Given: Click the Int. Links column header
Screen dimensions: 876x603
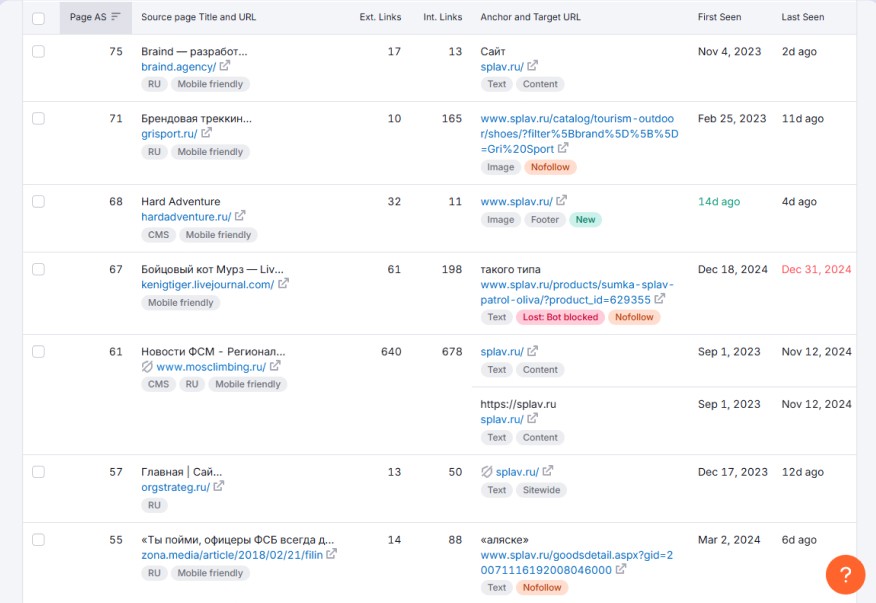Looking at the screenshot, I should (443, 17).
